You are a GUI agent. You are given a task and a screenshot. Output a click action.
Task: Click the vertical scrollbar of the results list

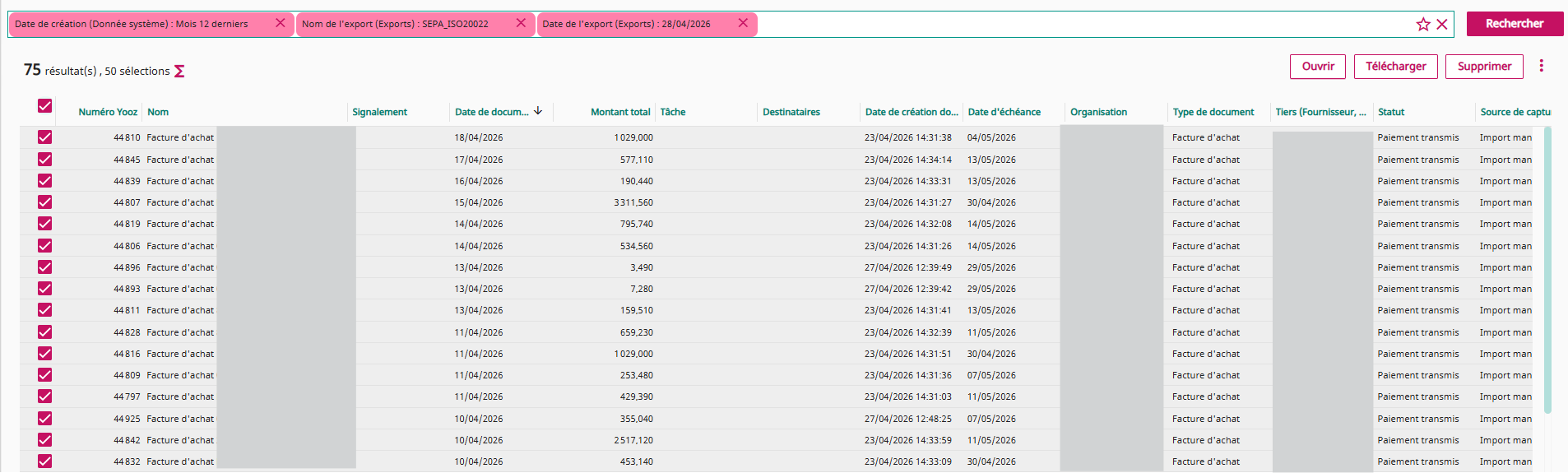1547,271
